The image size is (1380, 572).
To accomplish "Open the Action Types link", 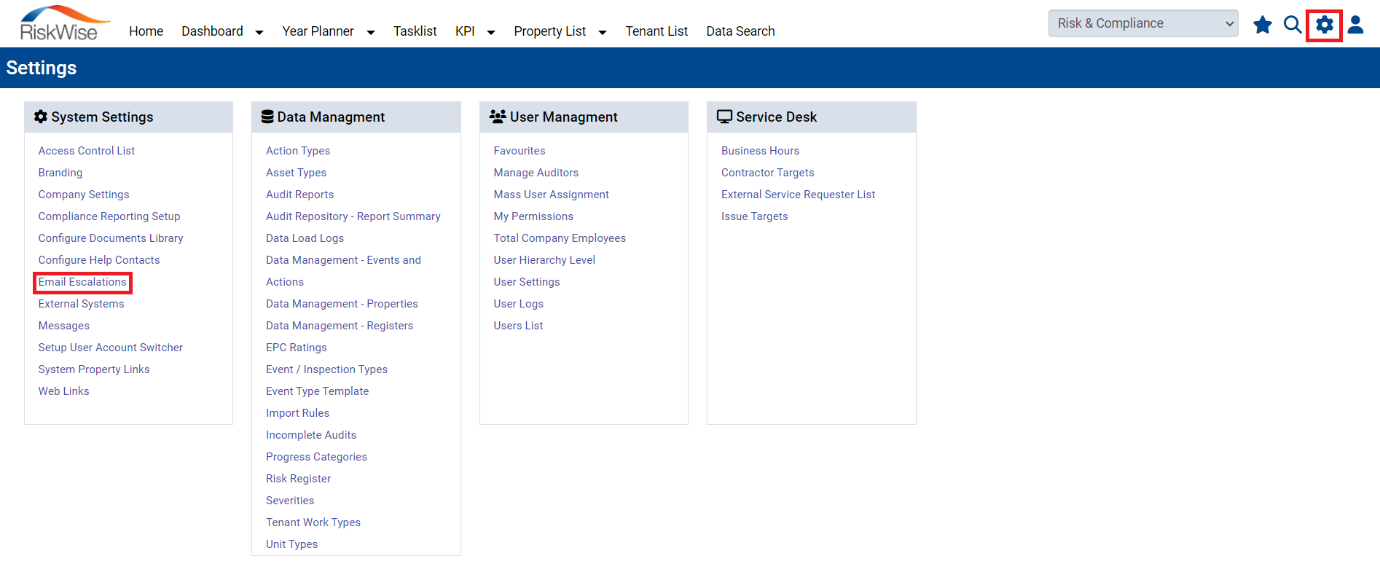I will pyautogui.click(x=298, y=151).
